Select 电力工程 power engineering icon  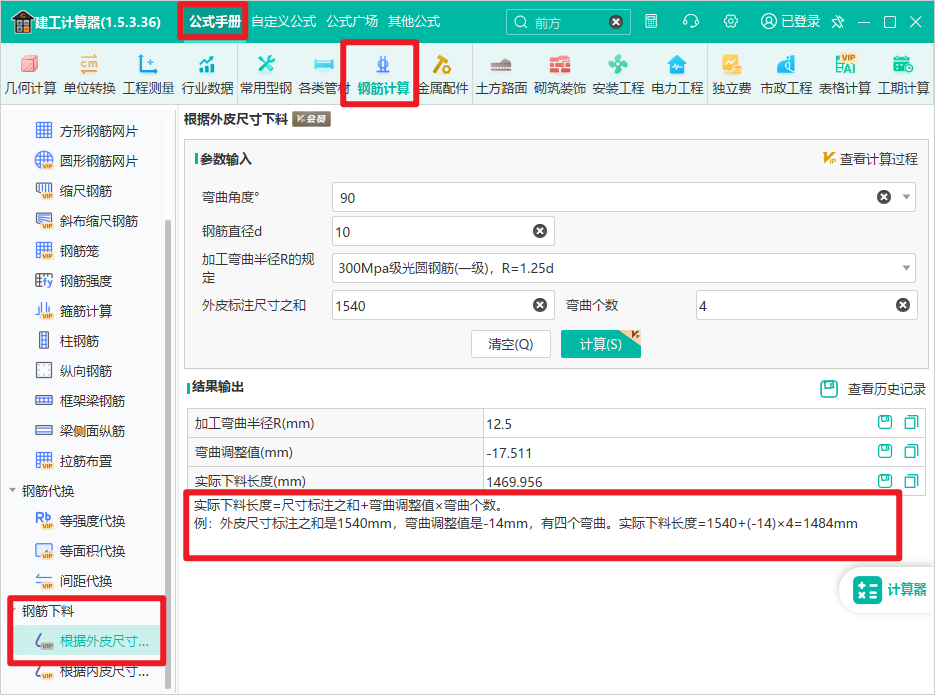pos(677,75)
